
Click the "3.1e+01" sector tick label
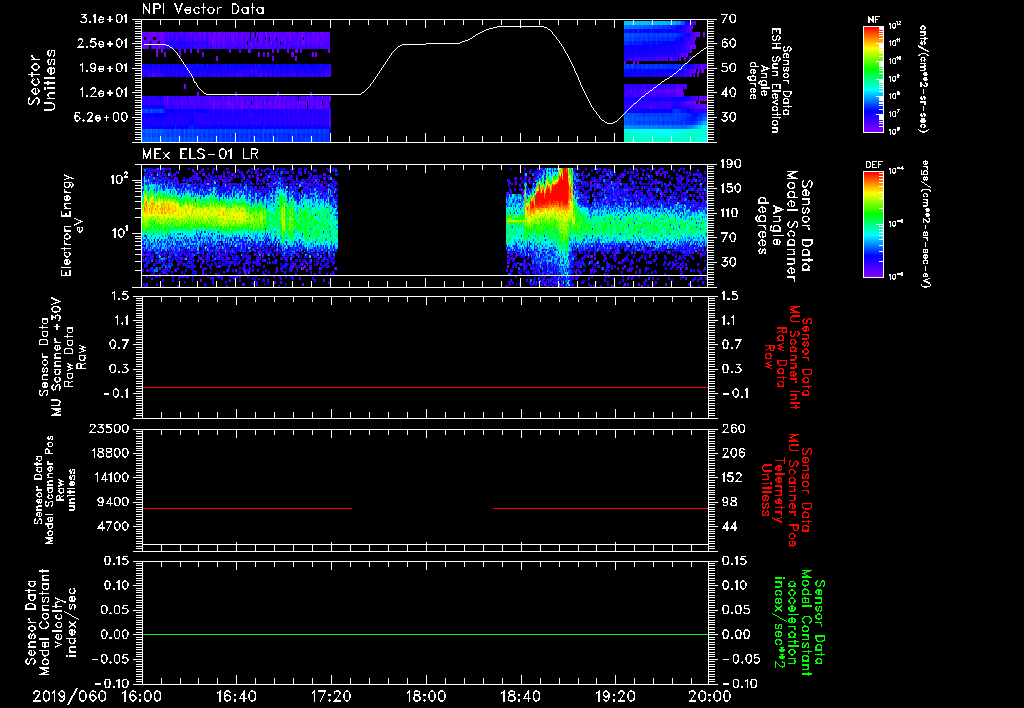104,19
